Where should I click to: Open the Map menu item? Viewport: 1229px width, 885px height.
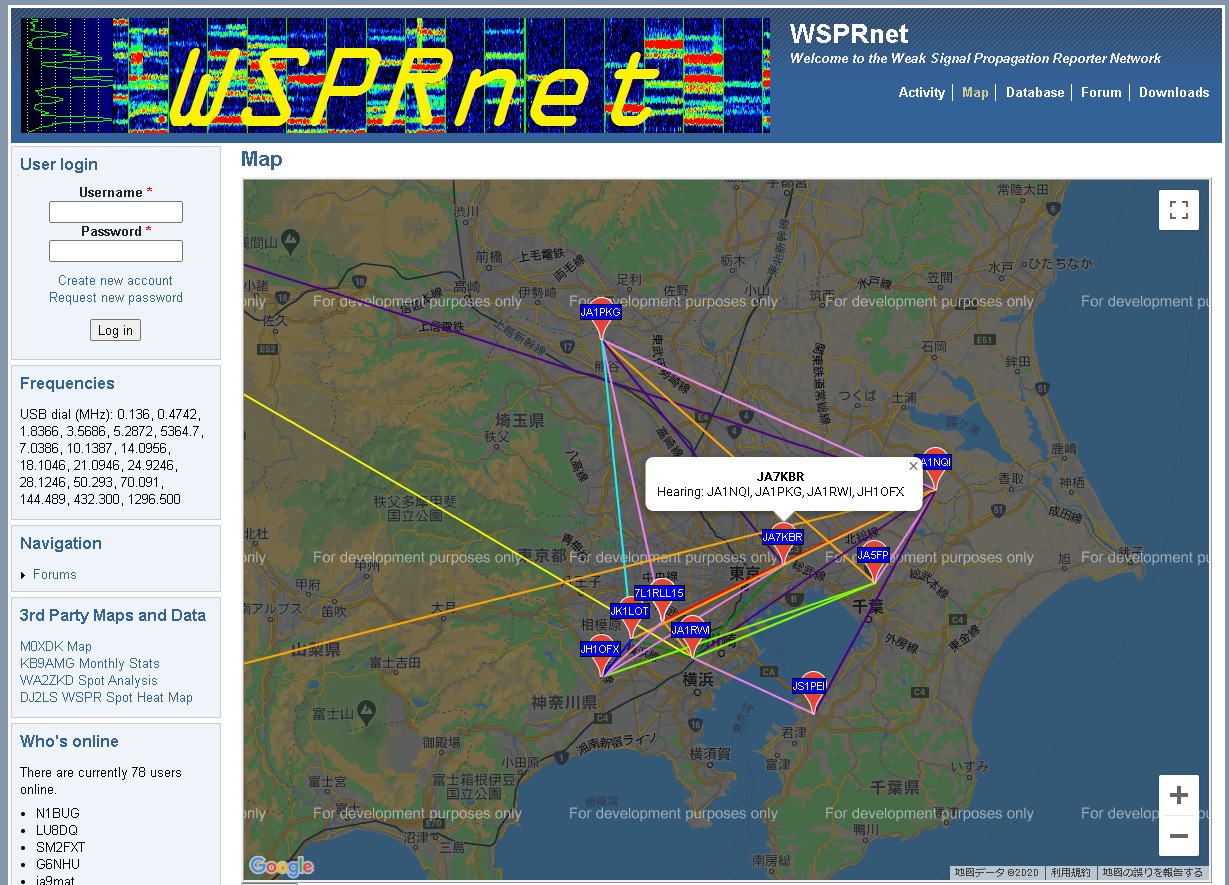click(975, 92)
